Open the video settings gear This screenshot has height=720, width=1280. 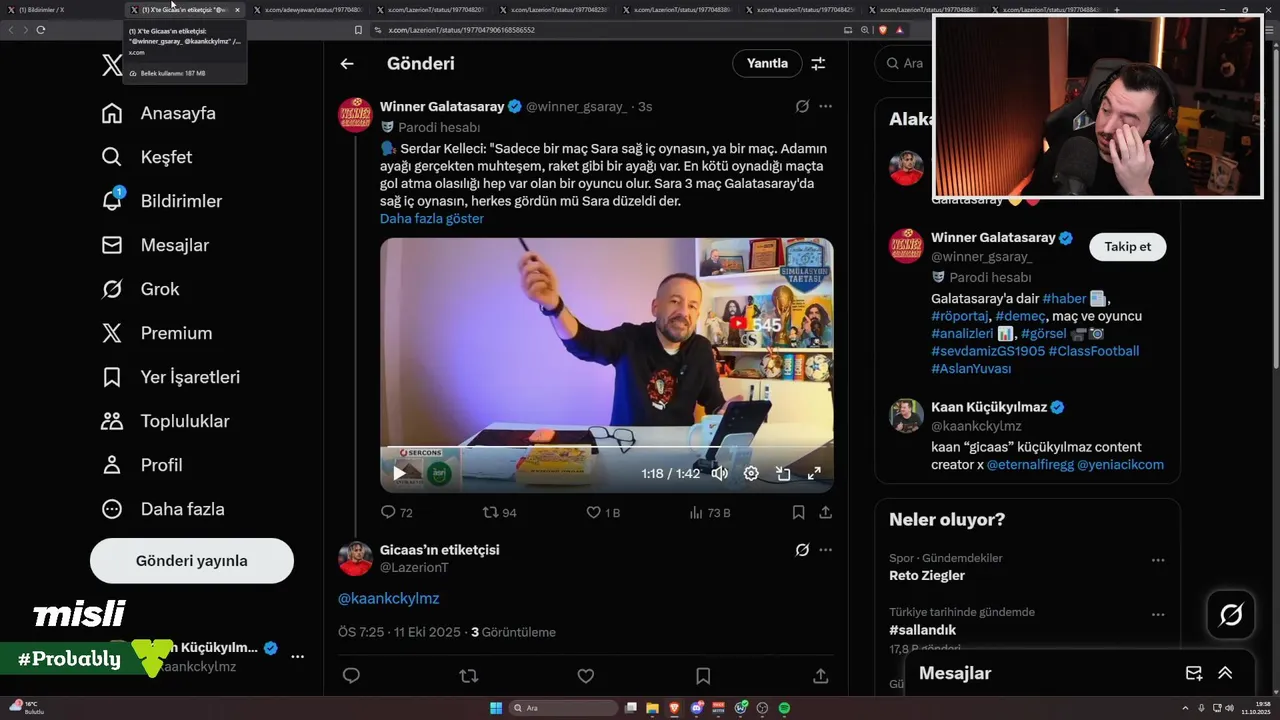point(751,473)
